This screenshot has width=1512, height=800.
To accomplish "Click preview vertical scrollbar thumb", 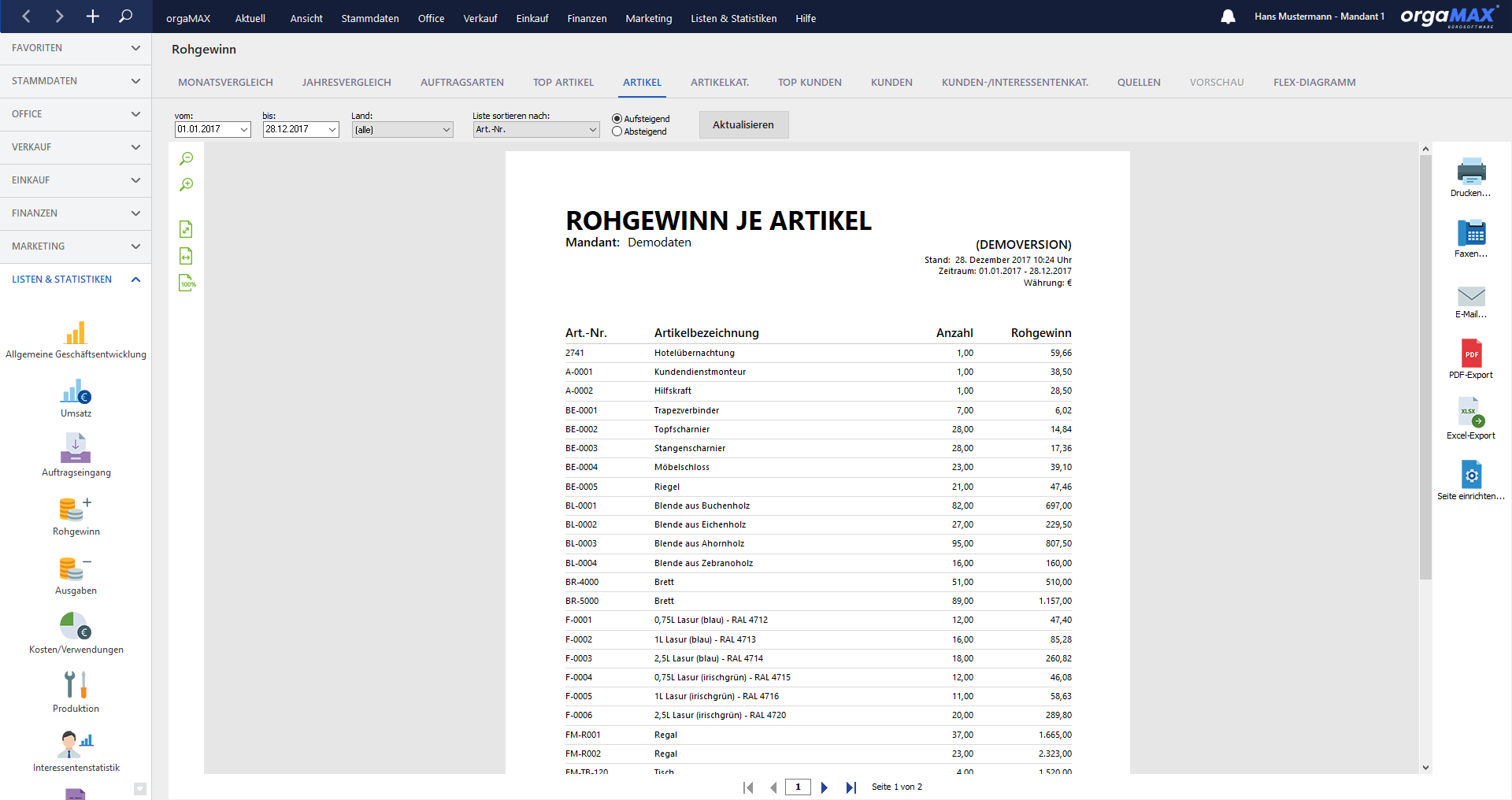I will 1425,367.
